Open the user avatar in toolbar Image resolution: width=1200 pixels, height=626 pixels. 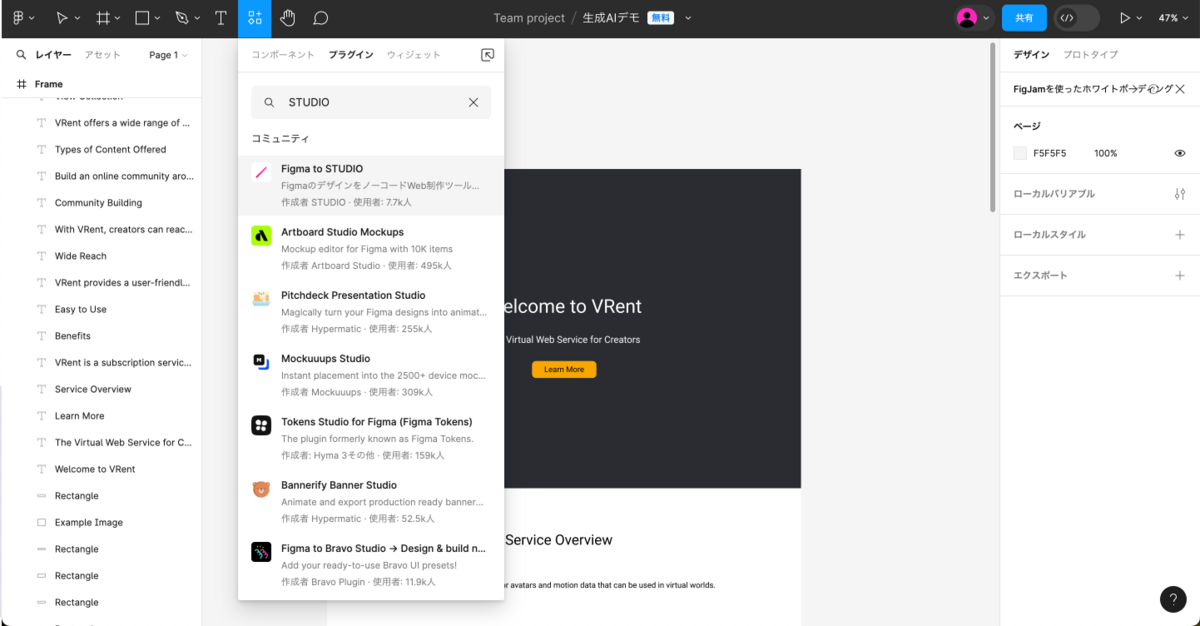(966, 18)
